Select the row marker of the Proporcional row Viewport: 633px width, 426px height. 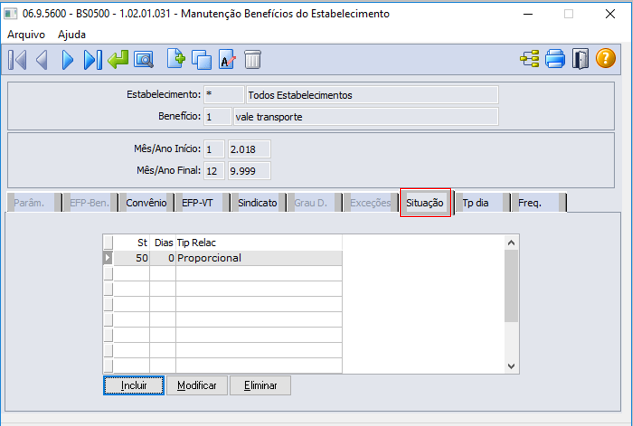108,258
